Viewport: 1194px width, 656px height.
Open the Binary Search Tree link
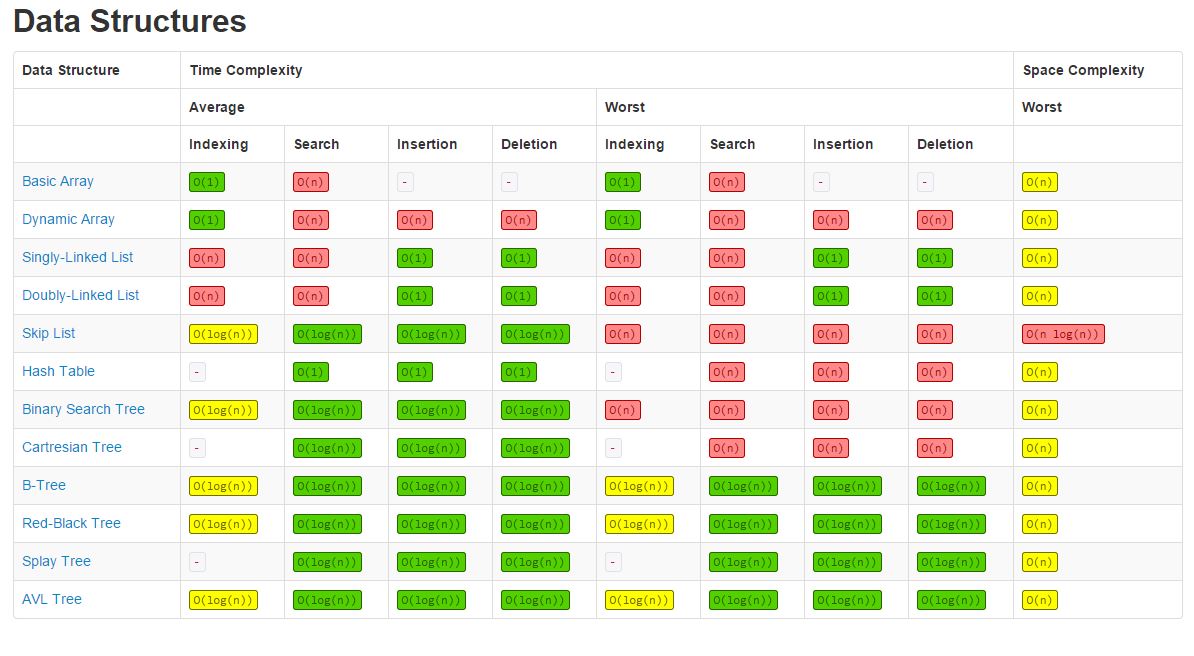coord(83,409)
